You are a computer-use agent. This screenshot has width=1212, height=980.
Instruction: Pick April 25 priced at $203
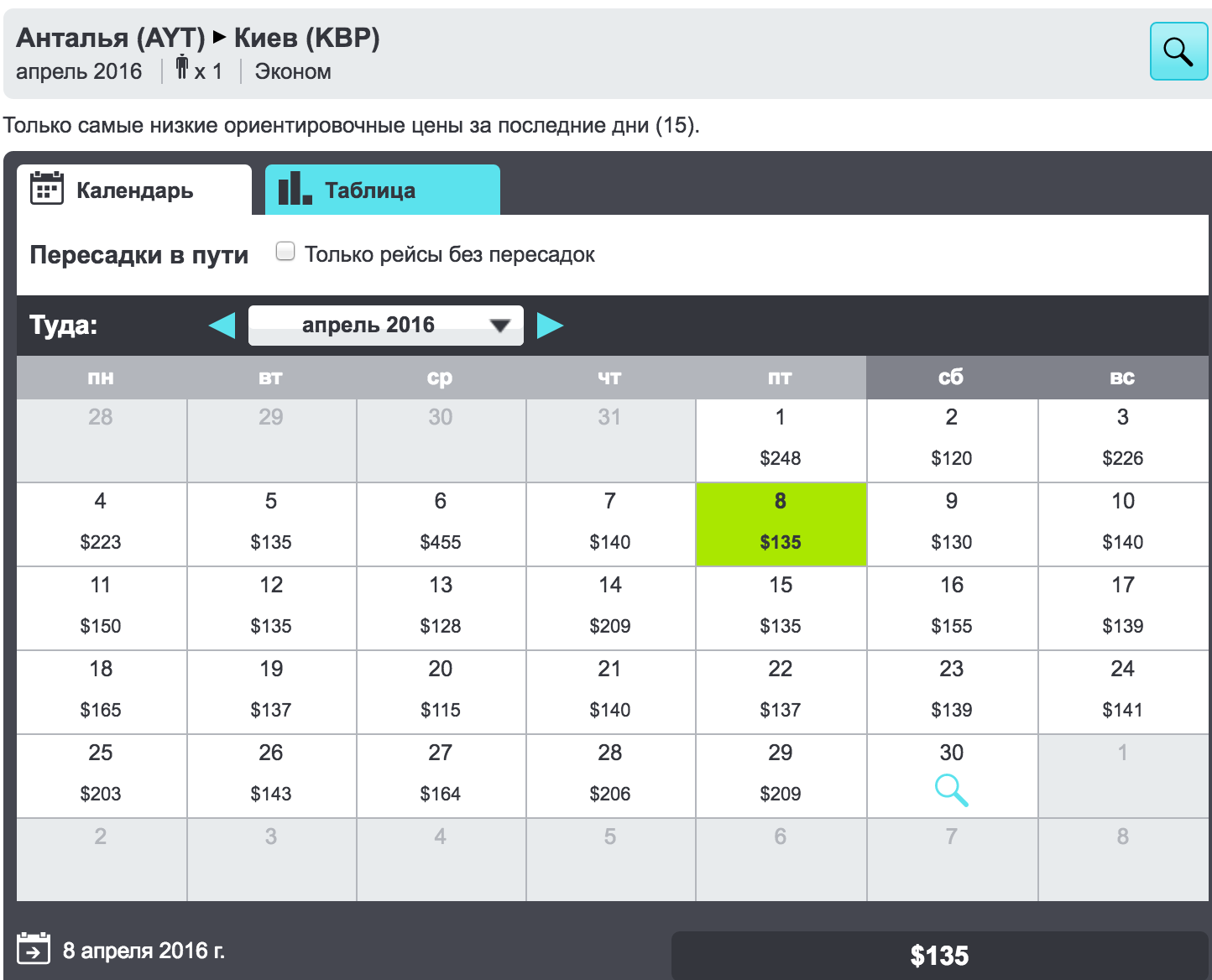coord(101,775)
